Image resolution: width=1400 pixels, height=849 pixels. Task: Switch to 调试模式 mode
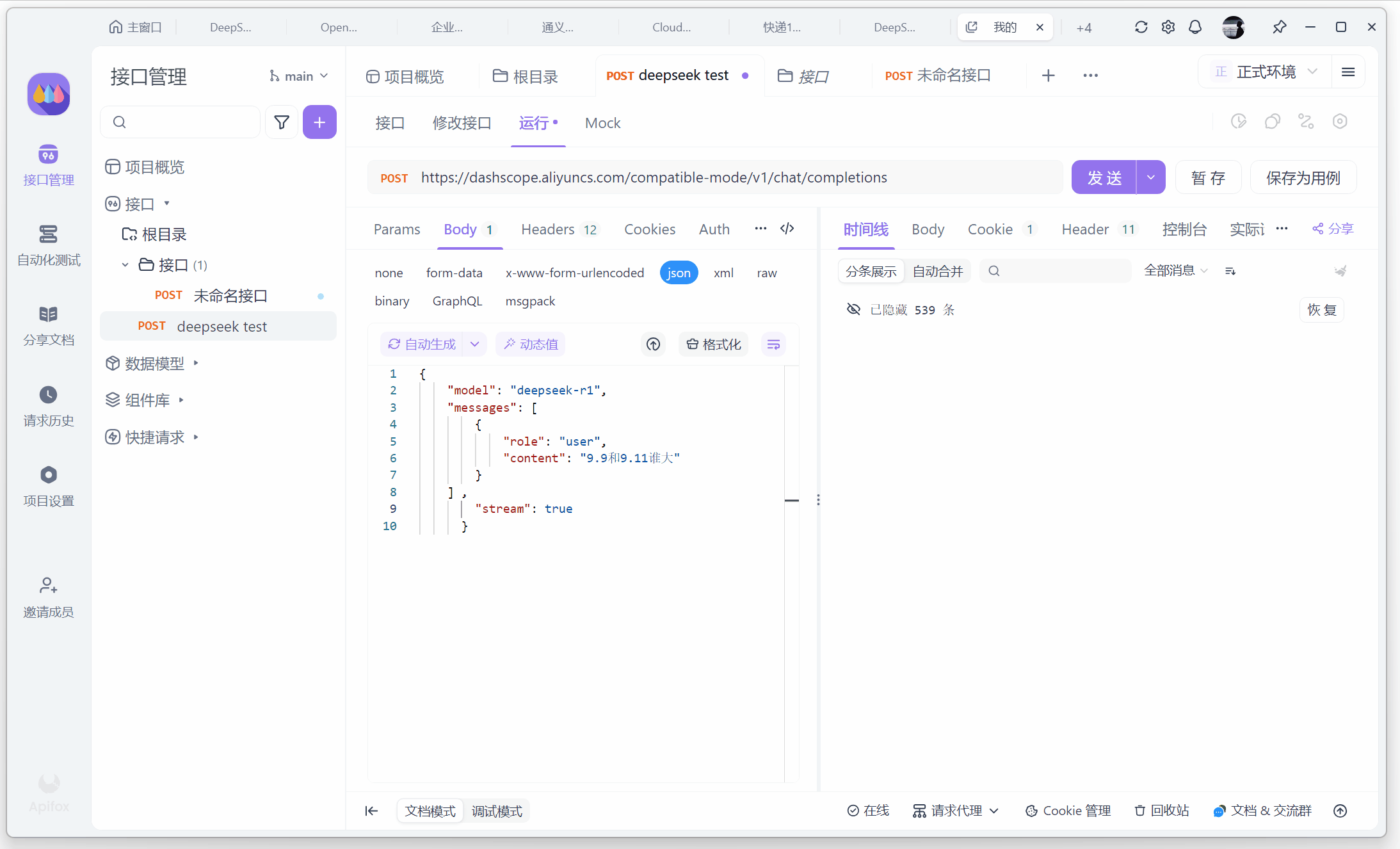point(497,811)
